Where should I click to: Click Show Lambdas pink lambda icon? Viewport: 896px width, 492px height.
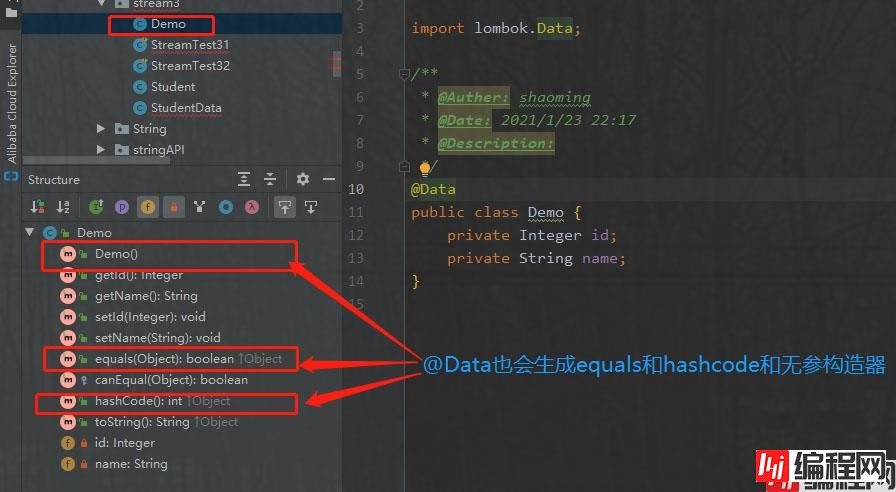point(252,207)
